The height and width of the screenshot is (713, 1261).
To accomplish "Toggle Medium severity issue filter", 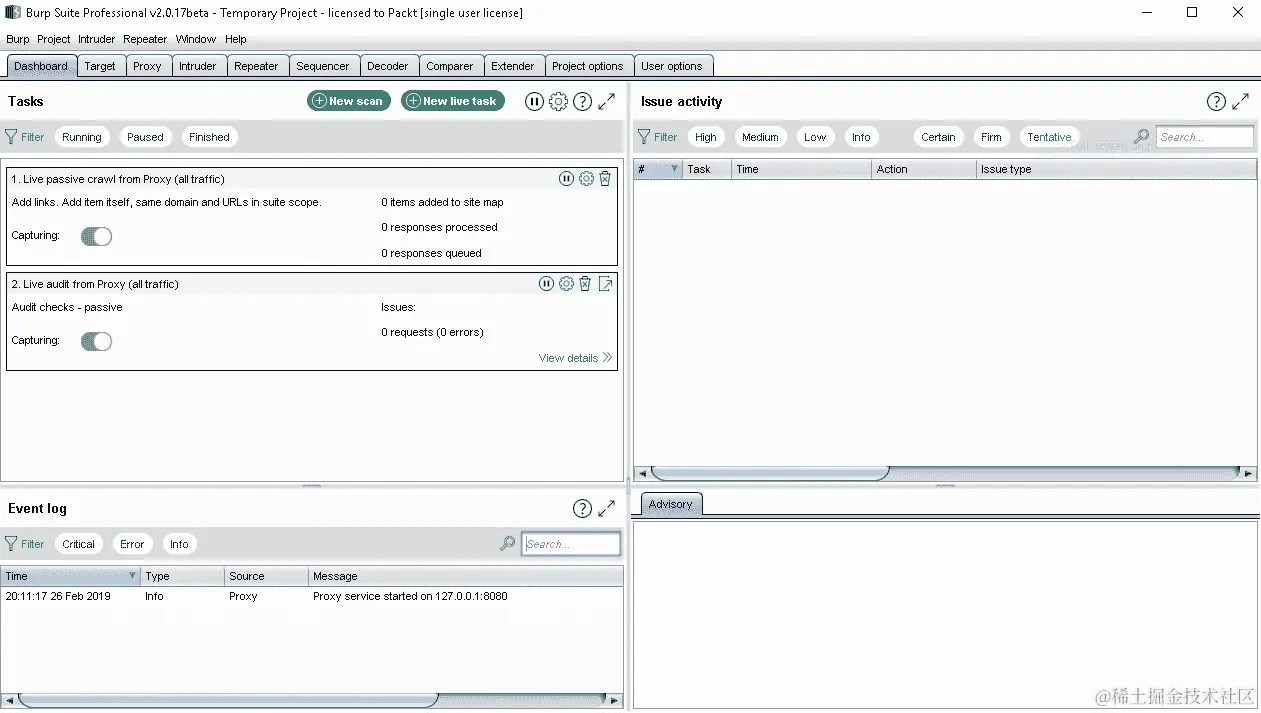I will pos(760,137).
